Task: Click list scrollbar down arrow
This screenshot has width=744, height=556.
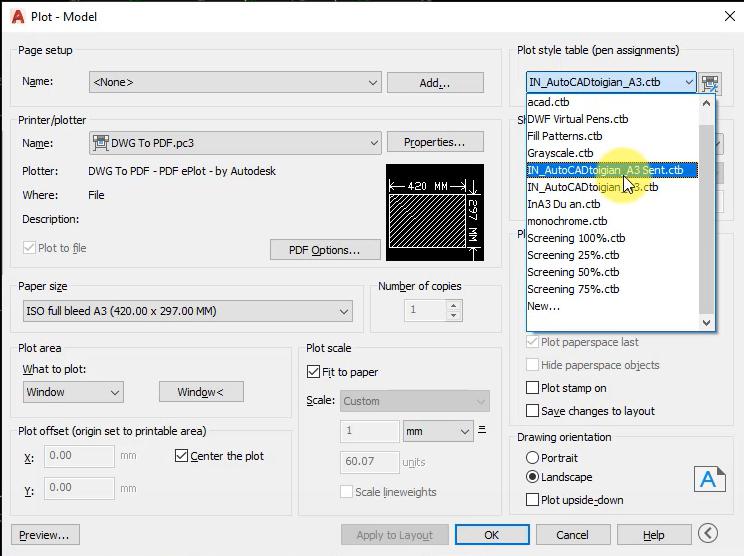Action: (x=707, y=323)
